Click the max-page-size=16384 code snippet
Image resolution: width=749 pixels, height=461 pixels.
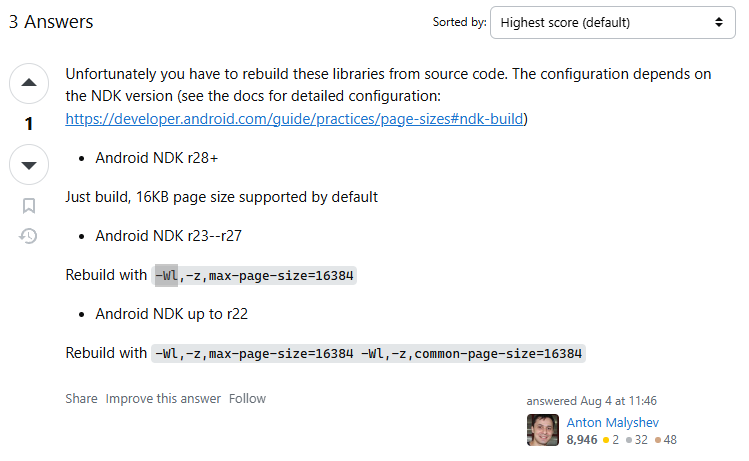coord(254,276)
